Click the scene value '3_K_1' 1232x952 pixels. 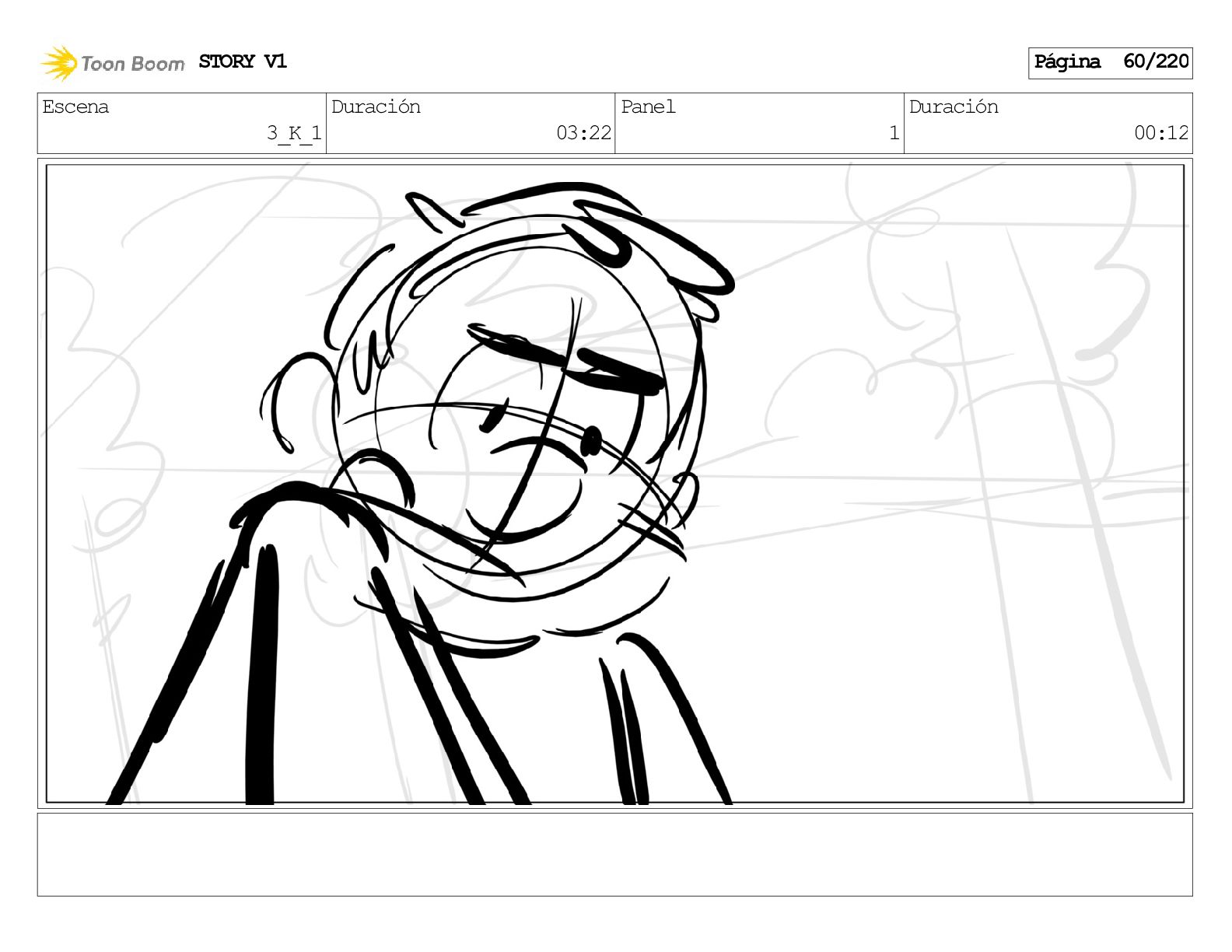pyautogui.click(x=294, y=133)
